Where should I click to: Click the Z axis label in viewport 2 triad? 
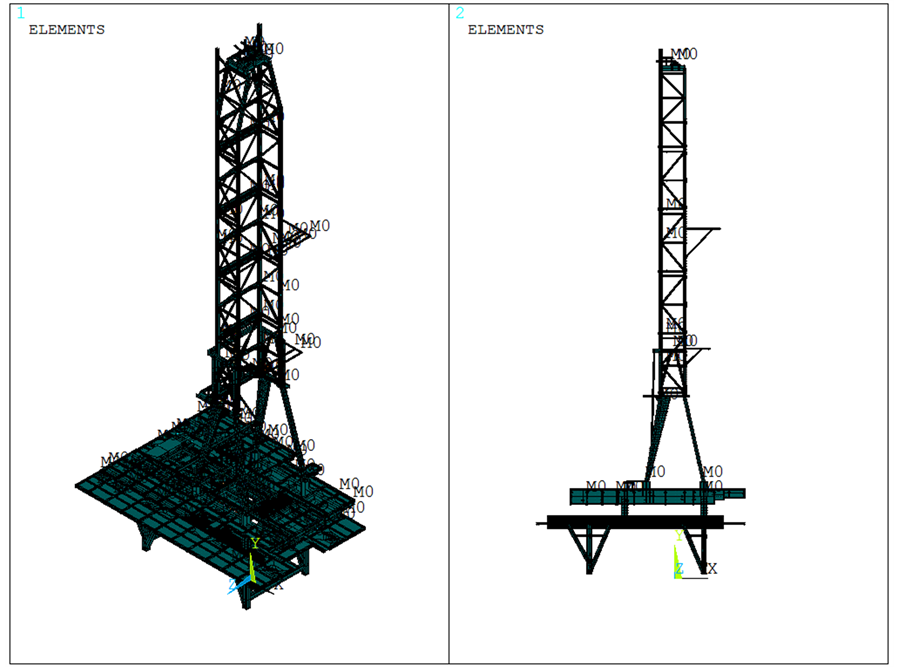point(679,569)
